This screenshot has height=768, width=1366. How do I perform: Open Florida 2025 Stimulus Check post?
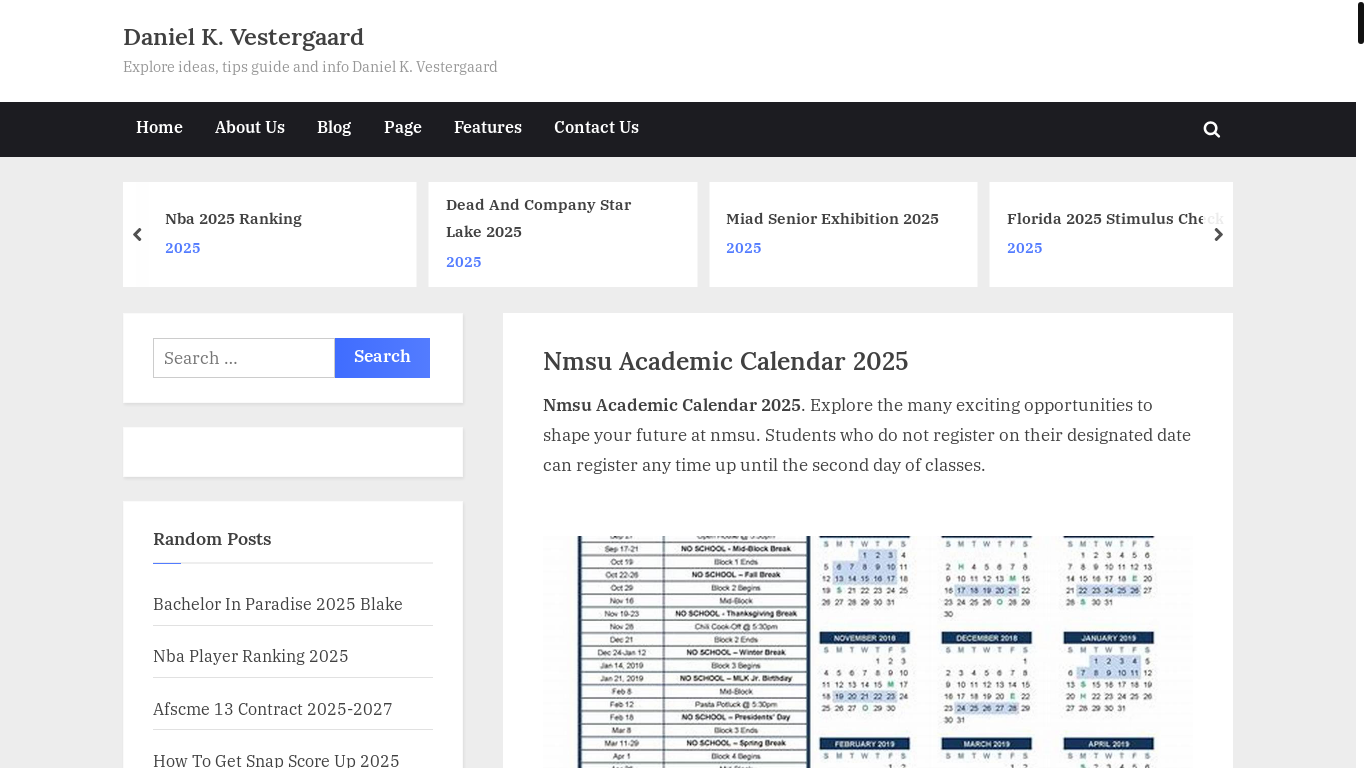(1115, 219)
